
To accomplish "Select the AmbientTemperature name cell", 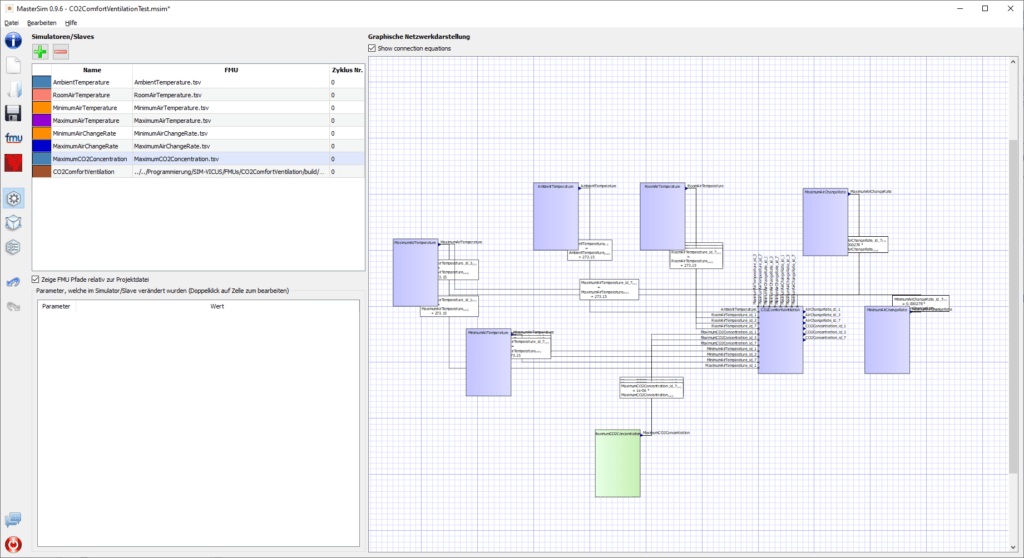I will click(x=91, y=82).
